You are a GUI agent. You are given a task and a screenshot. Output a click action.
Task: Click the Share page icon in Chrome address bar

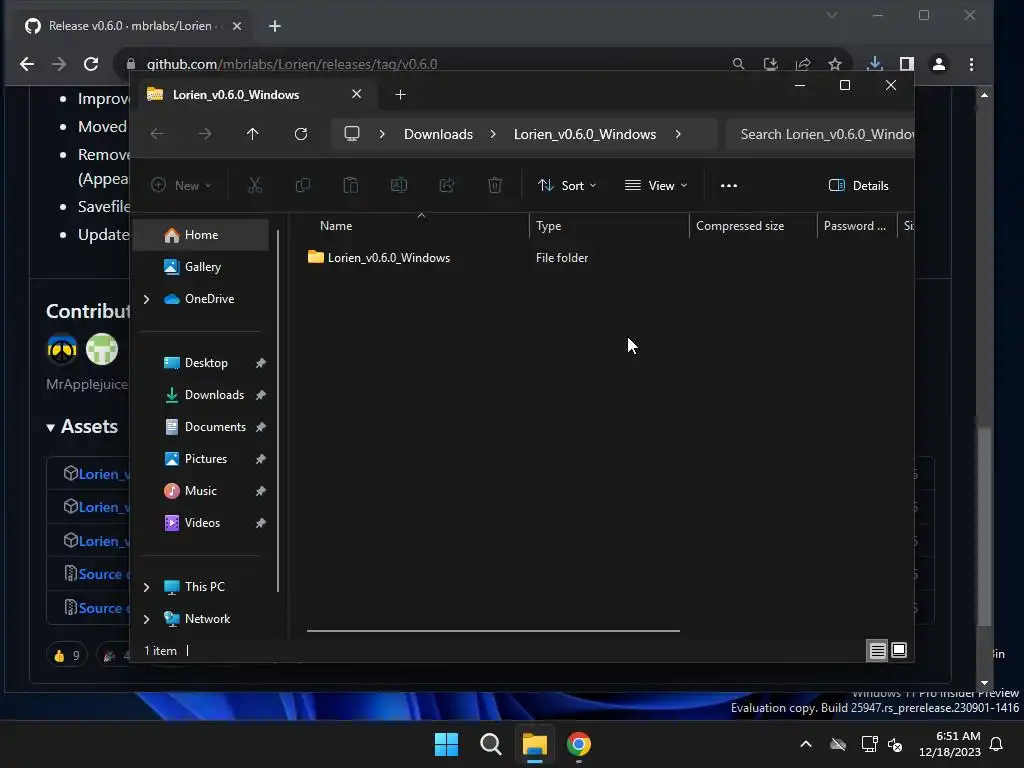(803, 64)
